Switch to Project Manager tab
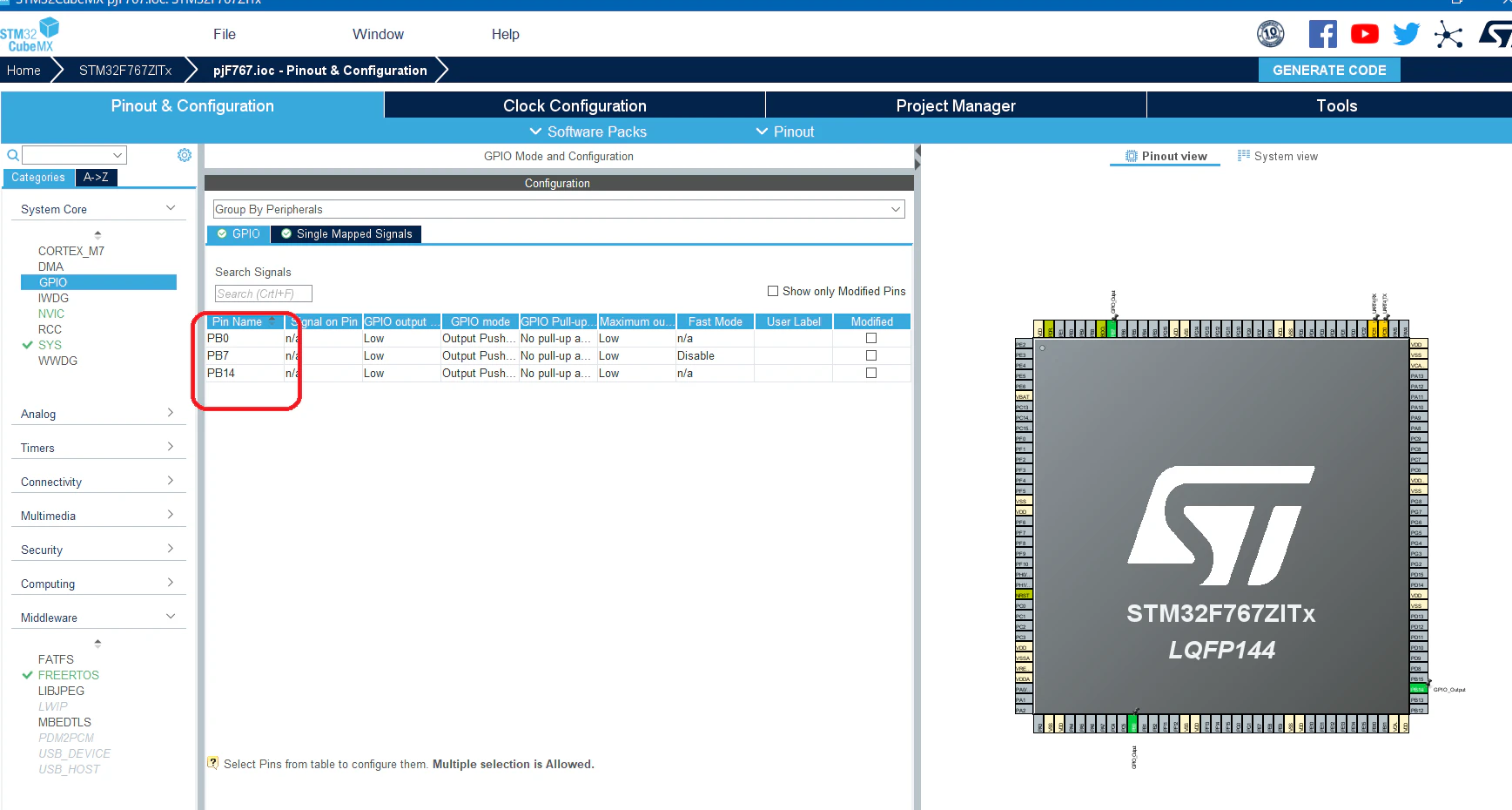 coord(956,105)
